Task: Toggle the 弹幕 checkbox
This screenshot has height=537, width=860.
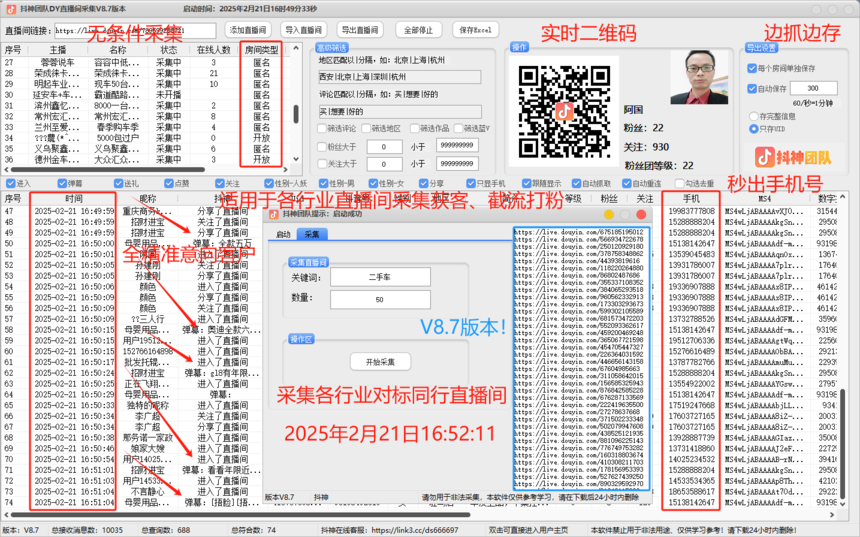Action: [61, 183]
